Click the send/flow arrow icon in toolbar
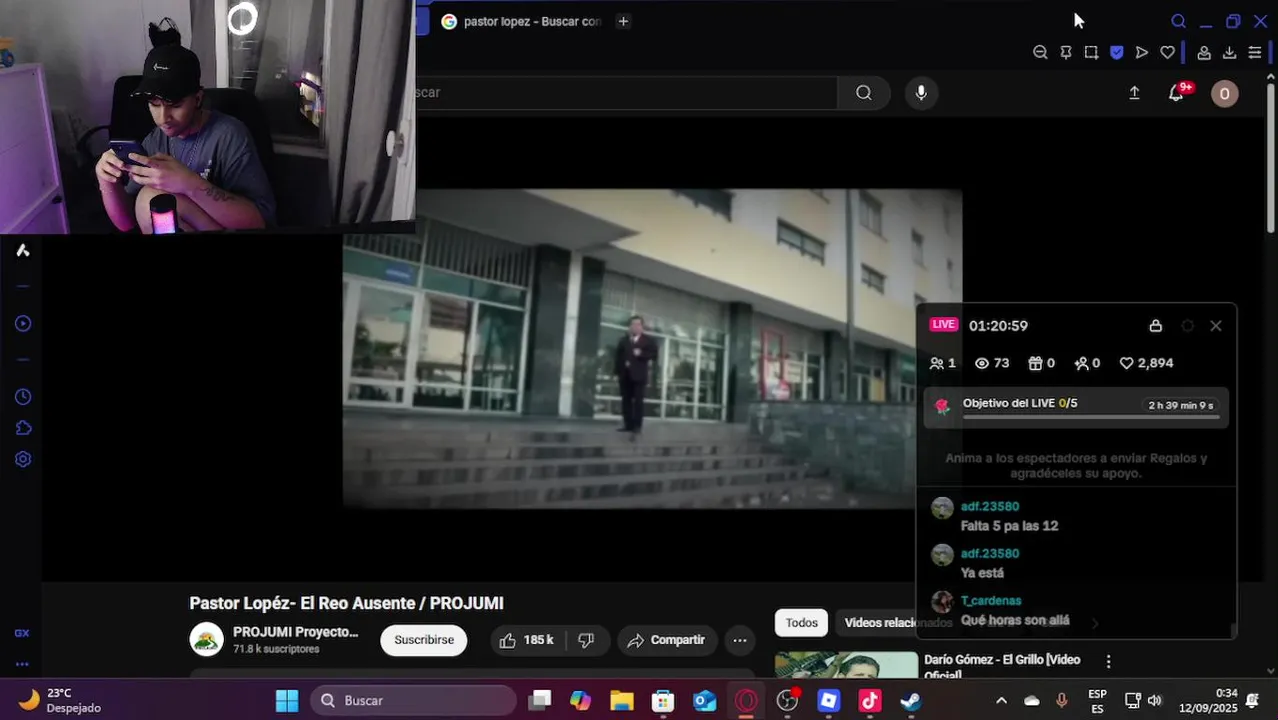 [1142, 52]
